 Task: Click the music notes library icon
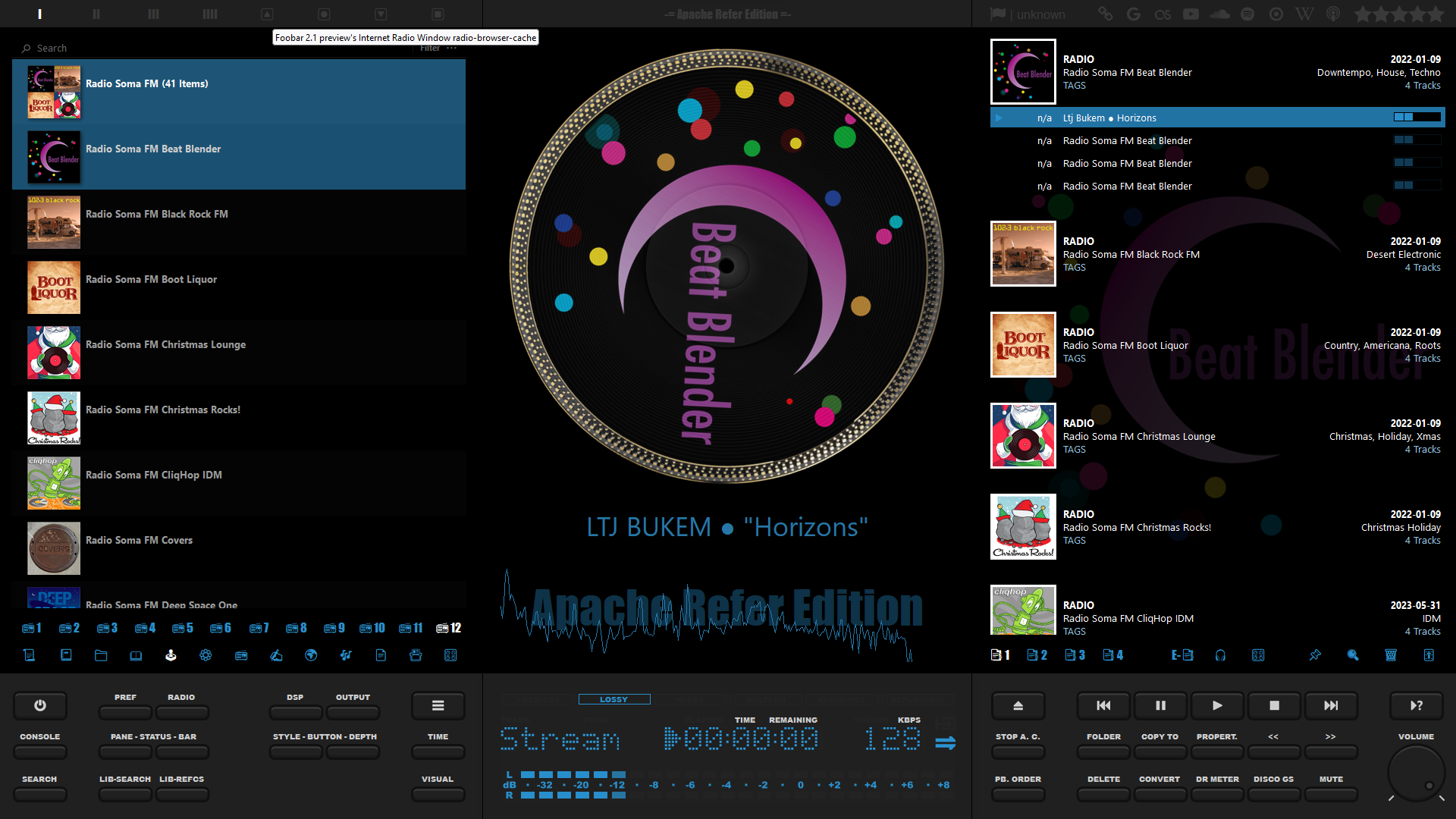click(x=346, y=655)
